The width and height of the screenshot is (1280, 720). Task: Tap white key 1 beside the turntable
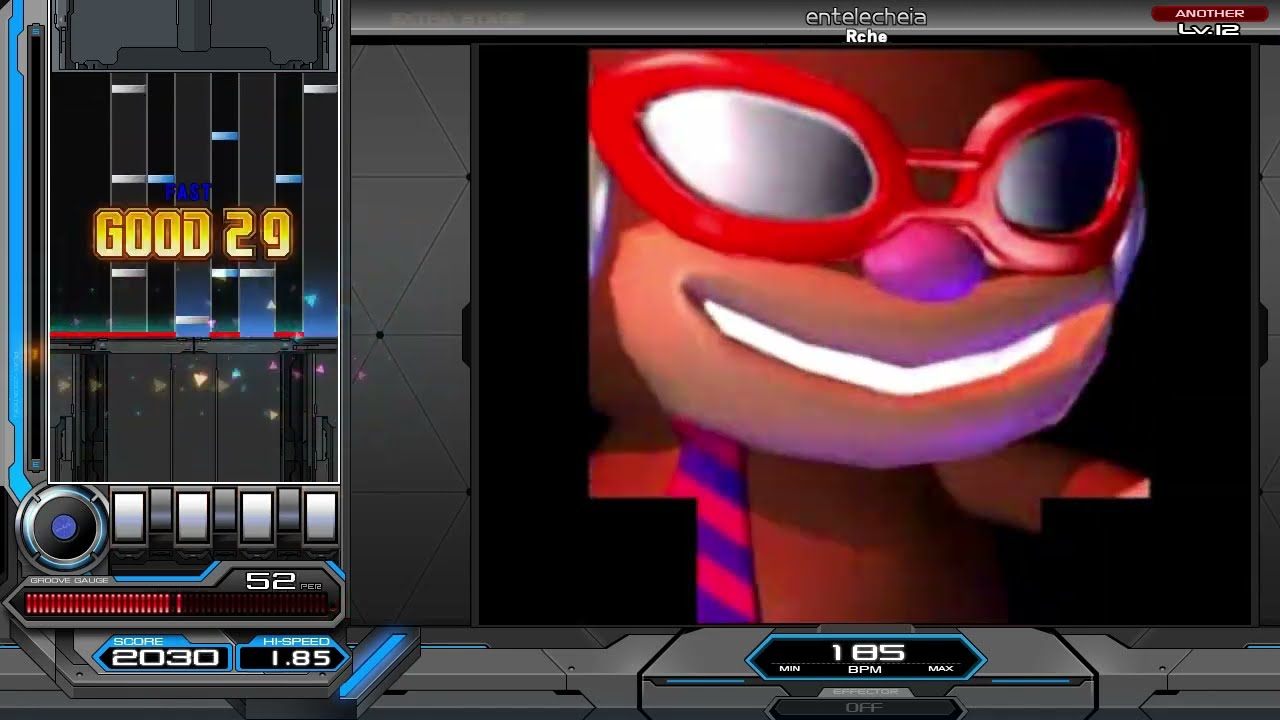129,517
